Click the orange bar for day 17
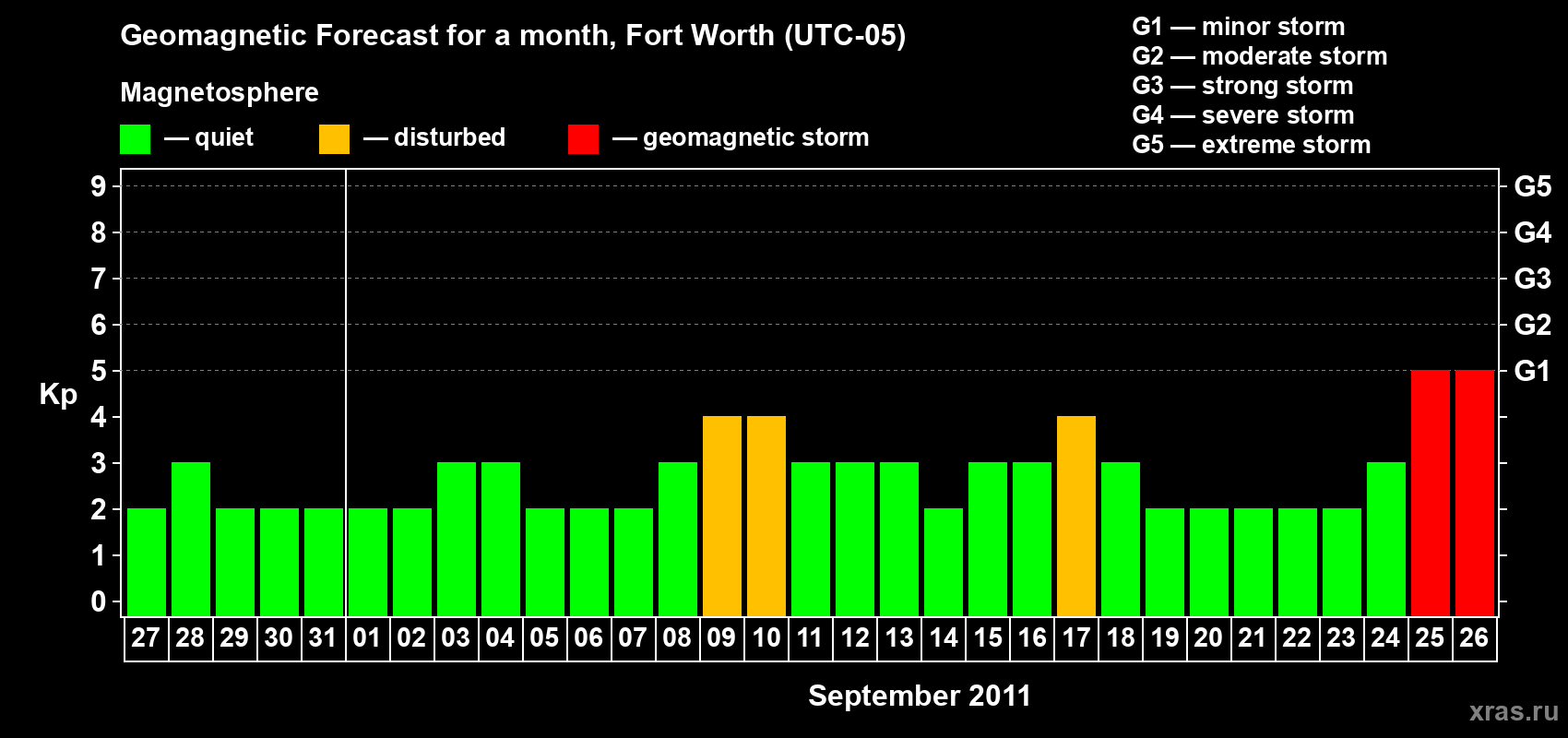 pos(1075,516)
